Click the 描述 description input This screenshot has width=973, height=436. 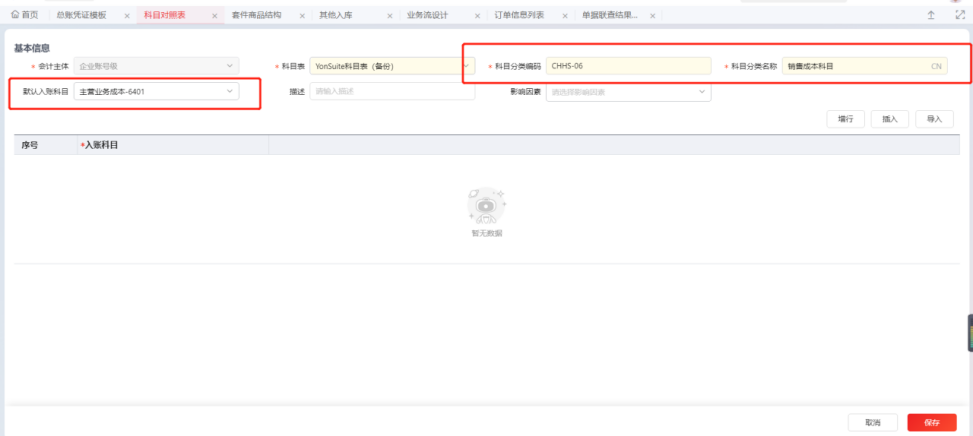[x=392, y=91]
